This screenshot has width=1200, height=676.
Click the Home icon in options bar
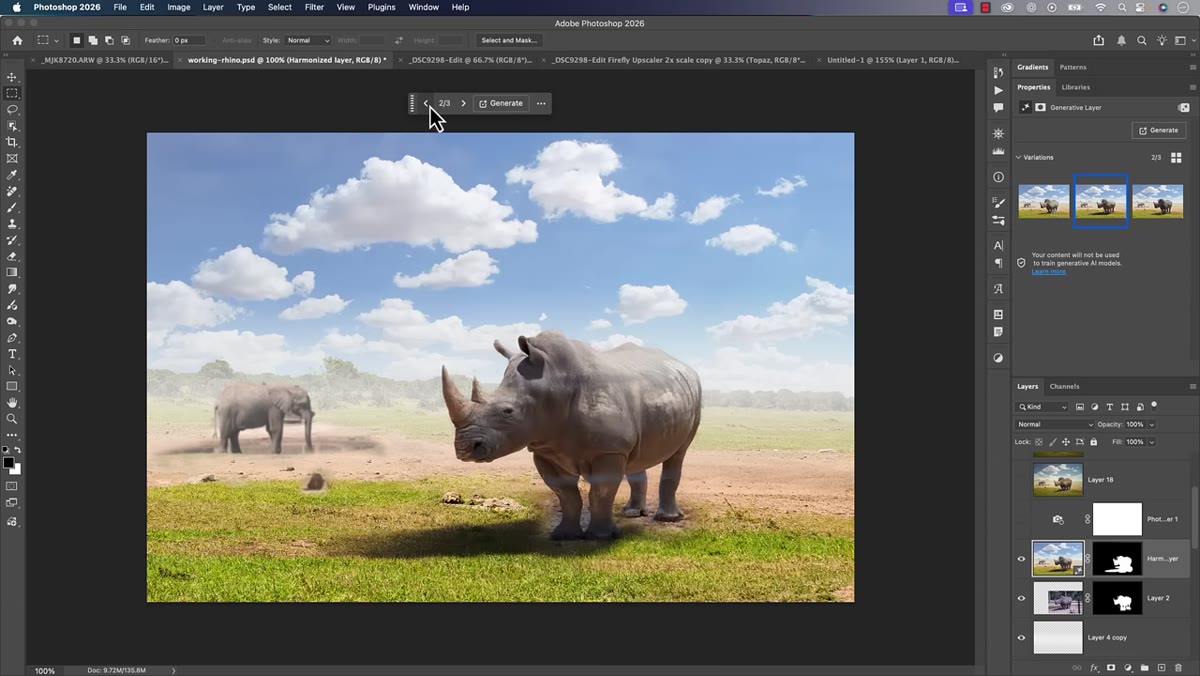tap(17, 40)
